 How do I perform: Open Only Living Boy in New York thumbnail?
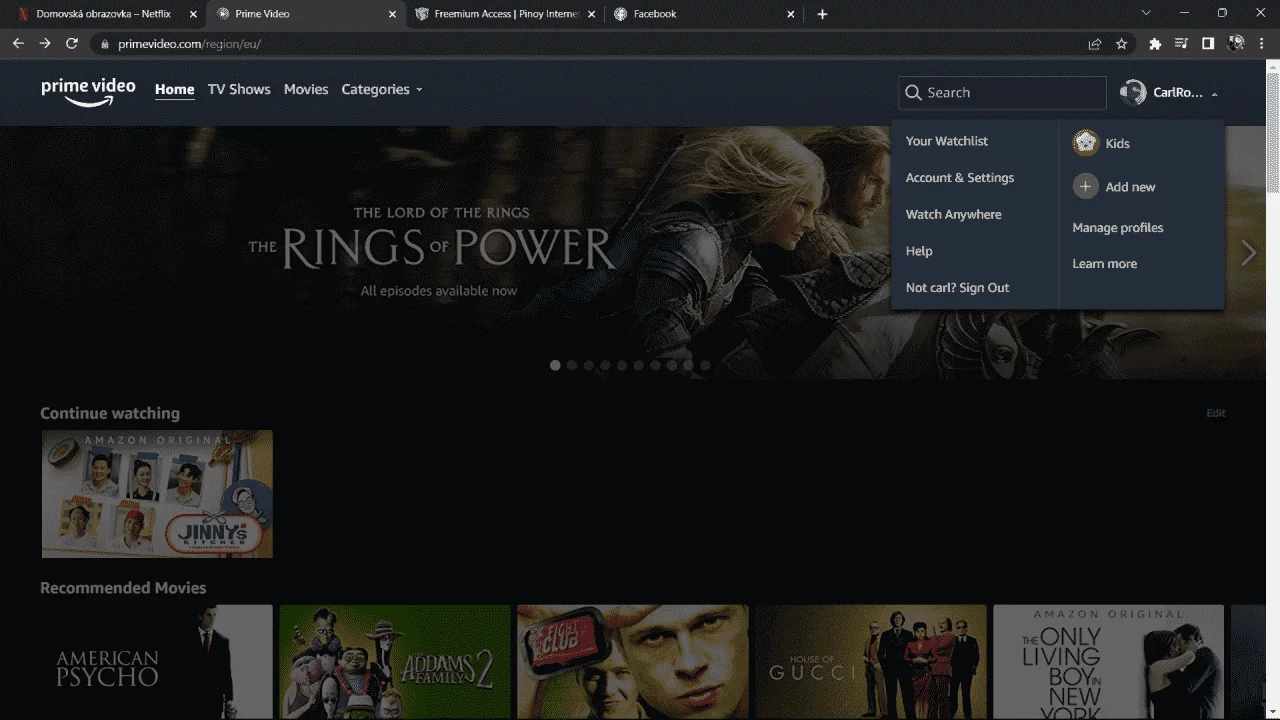click(x=1109, y=662)
